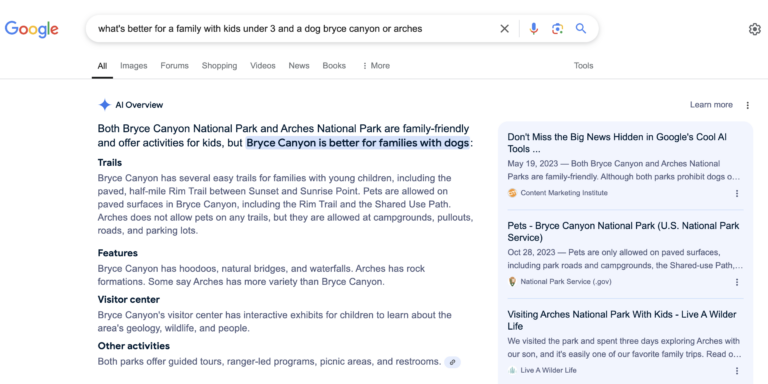Select the All results tab
768x384 pixels.
pos(102,66)
